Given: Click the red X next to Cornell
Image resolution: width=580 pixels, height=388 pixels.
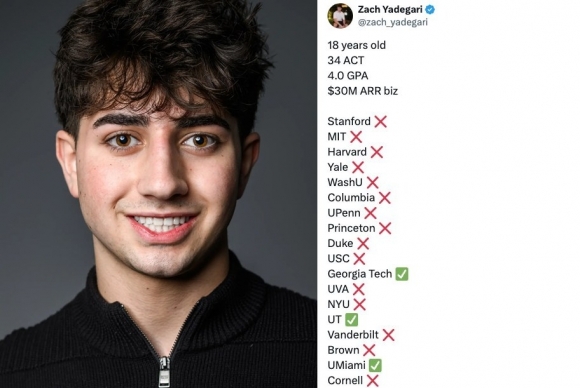Looking at the screenshot, I should [372, 381].
